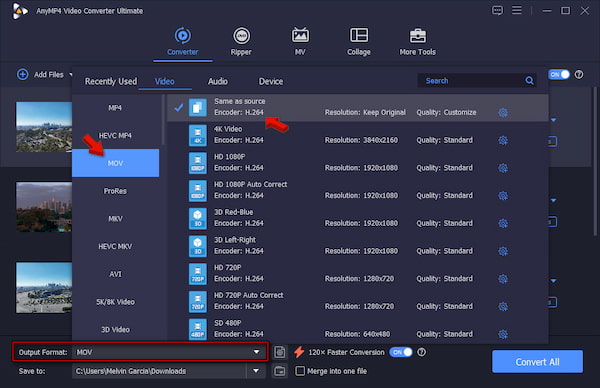This screenshot has height=388, width=600.
Task: Open the Ripper module
Action: (241, 41)
